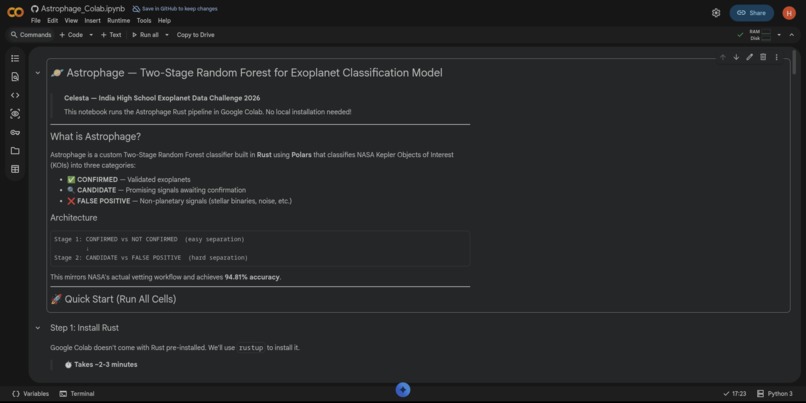Open the Files folder icon in sidebar
The image size is (806, 403).
click(x=15, y=151)
